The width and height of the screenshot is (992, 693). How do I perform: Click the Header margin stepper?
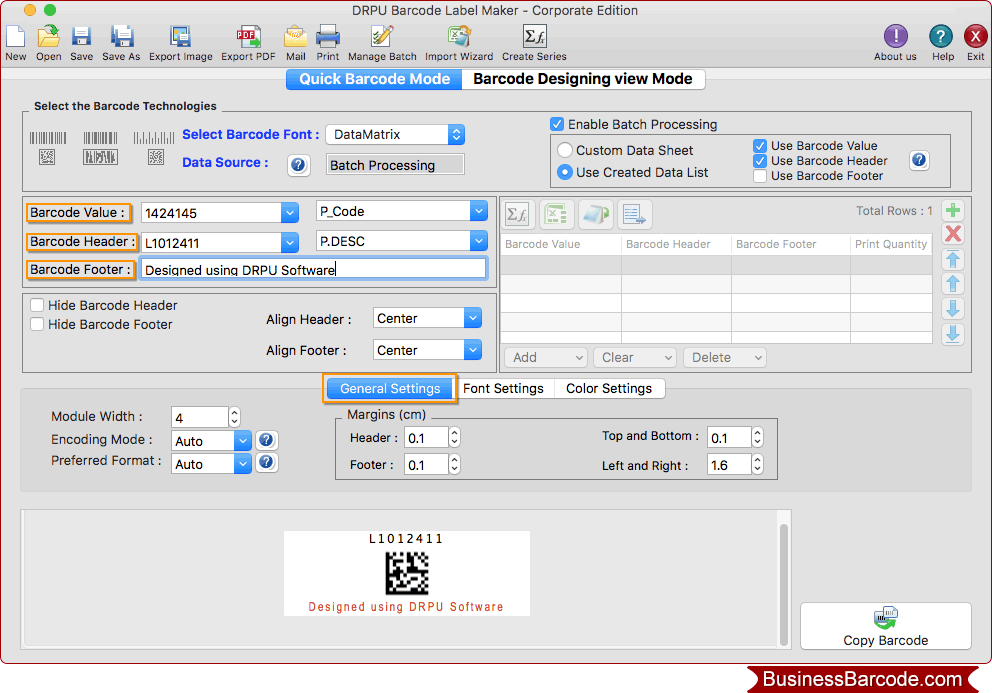[454, 437]
